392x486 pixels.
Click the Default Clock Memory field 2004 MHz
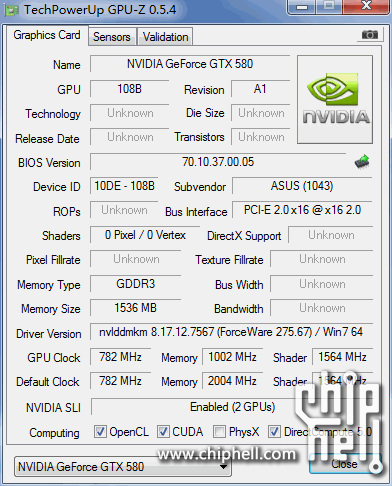click(232, 381)
